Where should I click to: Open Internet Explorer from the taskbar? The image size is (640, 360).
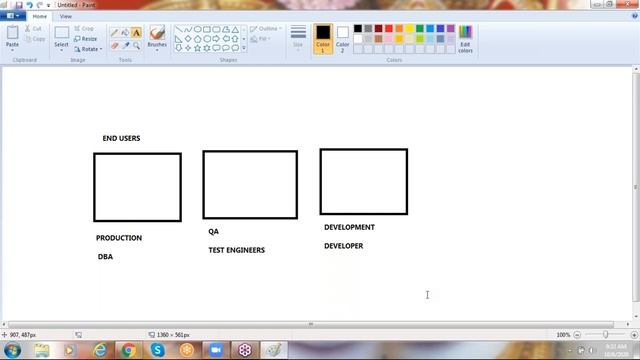100,350
